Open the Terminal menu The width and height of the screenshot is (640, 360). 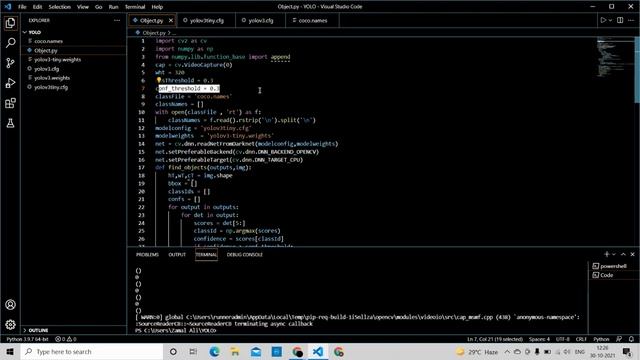coord(135,7)
